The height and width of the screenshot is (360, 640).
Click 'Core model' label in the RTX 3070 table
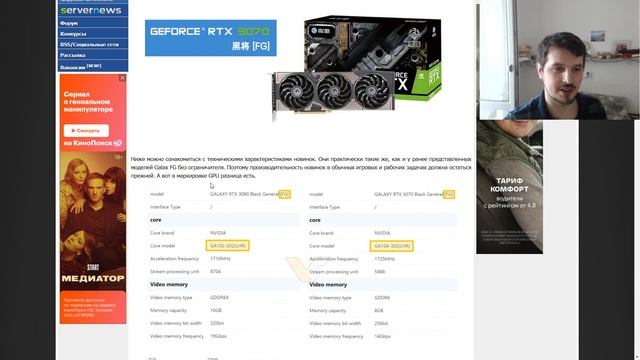(322, 246)
